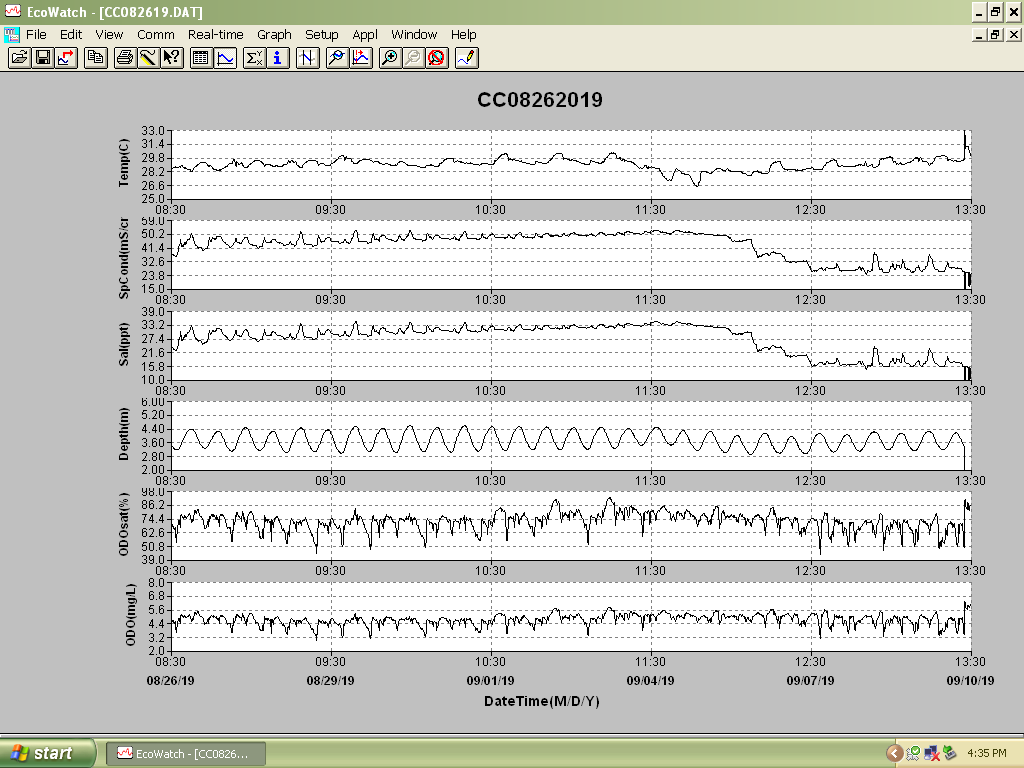Select the EcoWatch taskbar button
Viewport: 1024px width, 768px height.
(185, 754)
